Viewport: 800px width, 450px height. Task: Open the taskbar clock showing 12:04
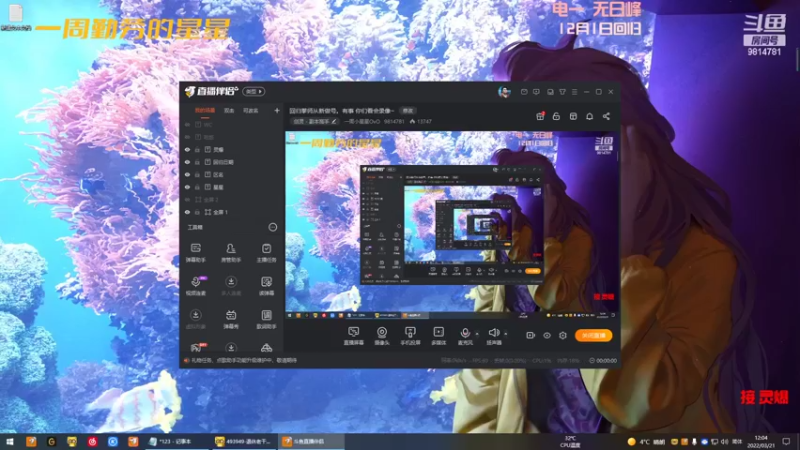[x=761, y=442]
